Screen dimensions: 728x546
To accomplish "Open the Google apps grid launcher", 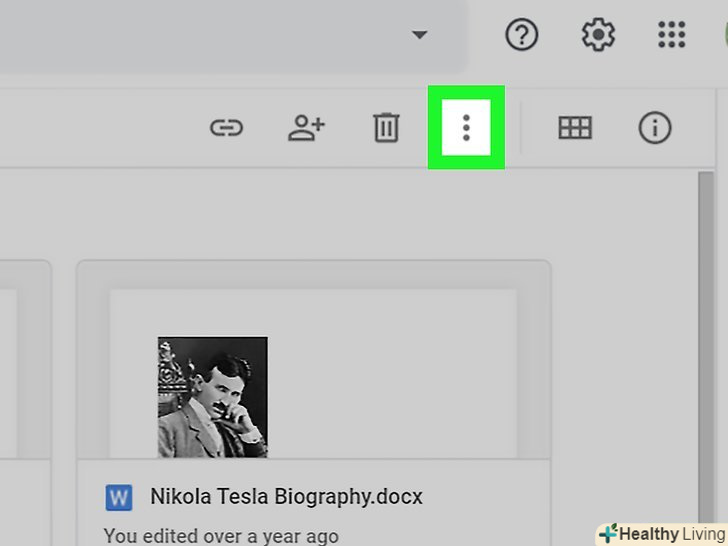I will coord(672,36).
